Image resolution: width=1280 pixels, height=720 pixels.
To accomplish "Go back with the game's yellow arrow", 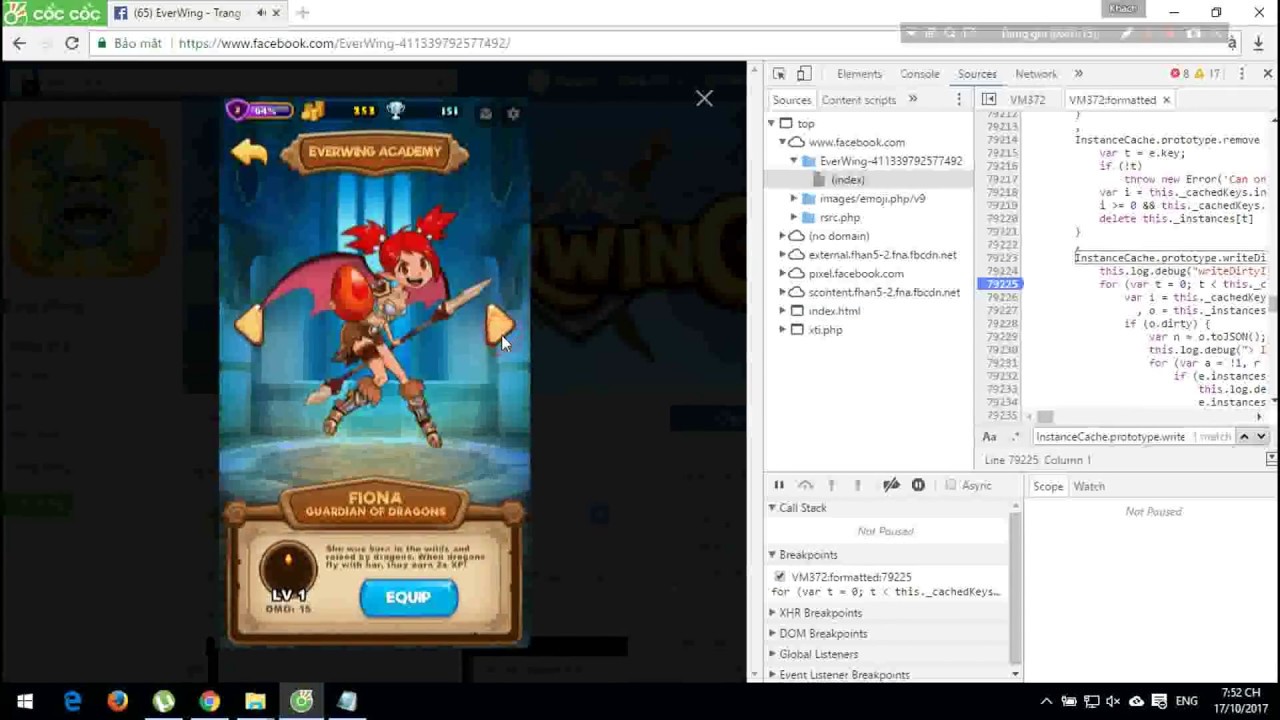I will coord(249,152).
